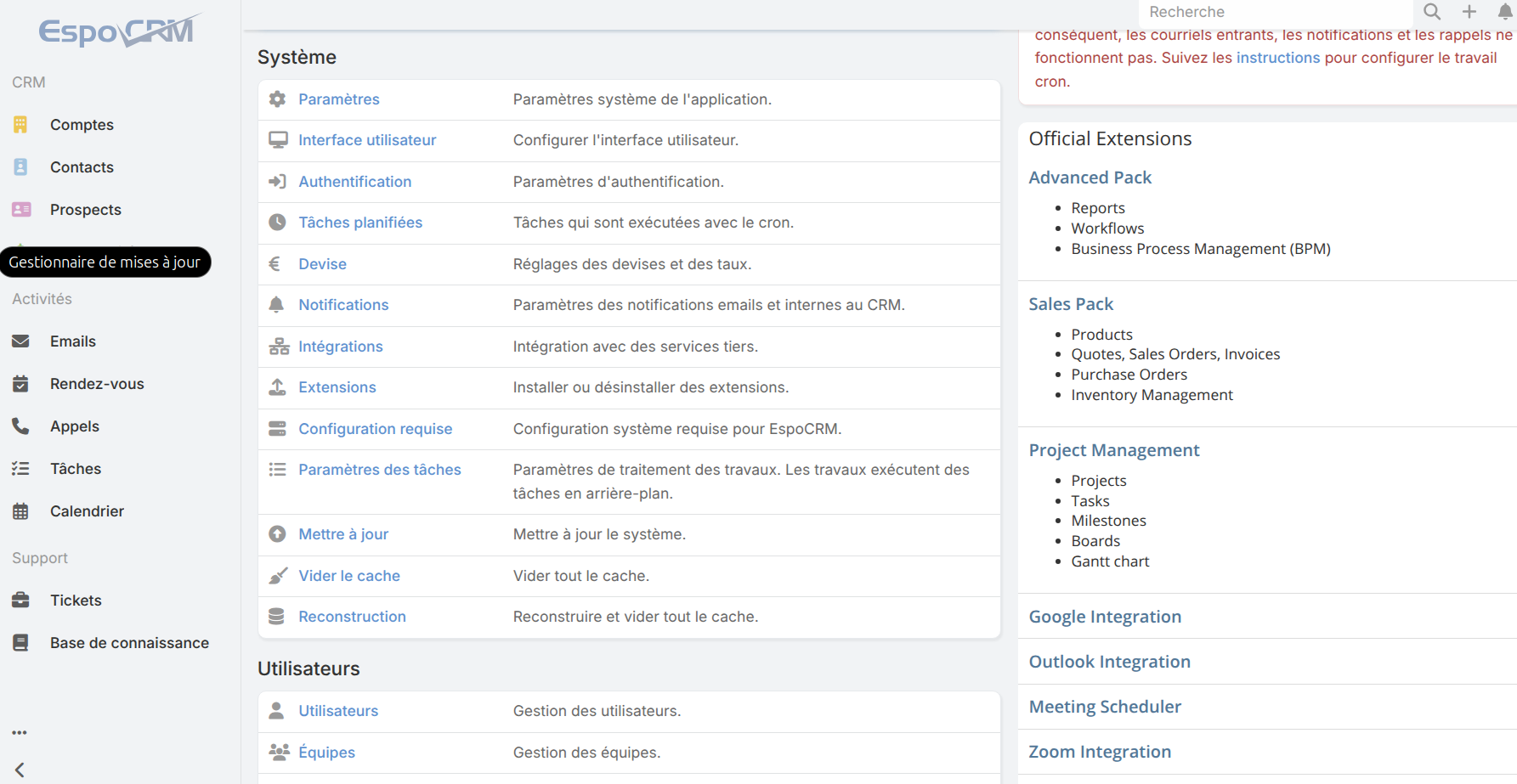Open Rendez-vous from the sidebar
The width and height of the screenshot is (1517, 784).
click(x=97, y=384)
